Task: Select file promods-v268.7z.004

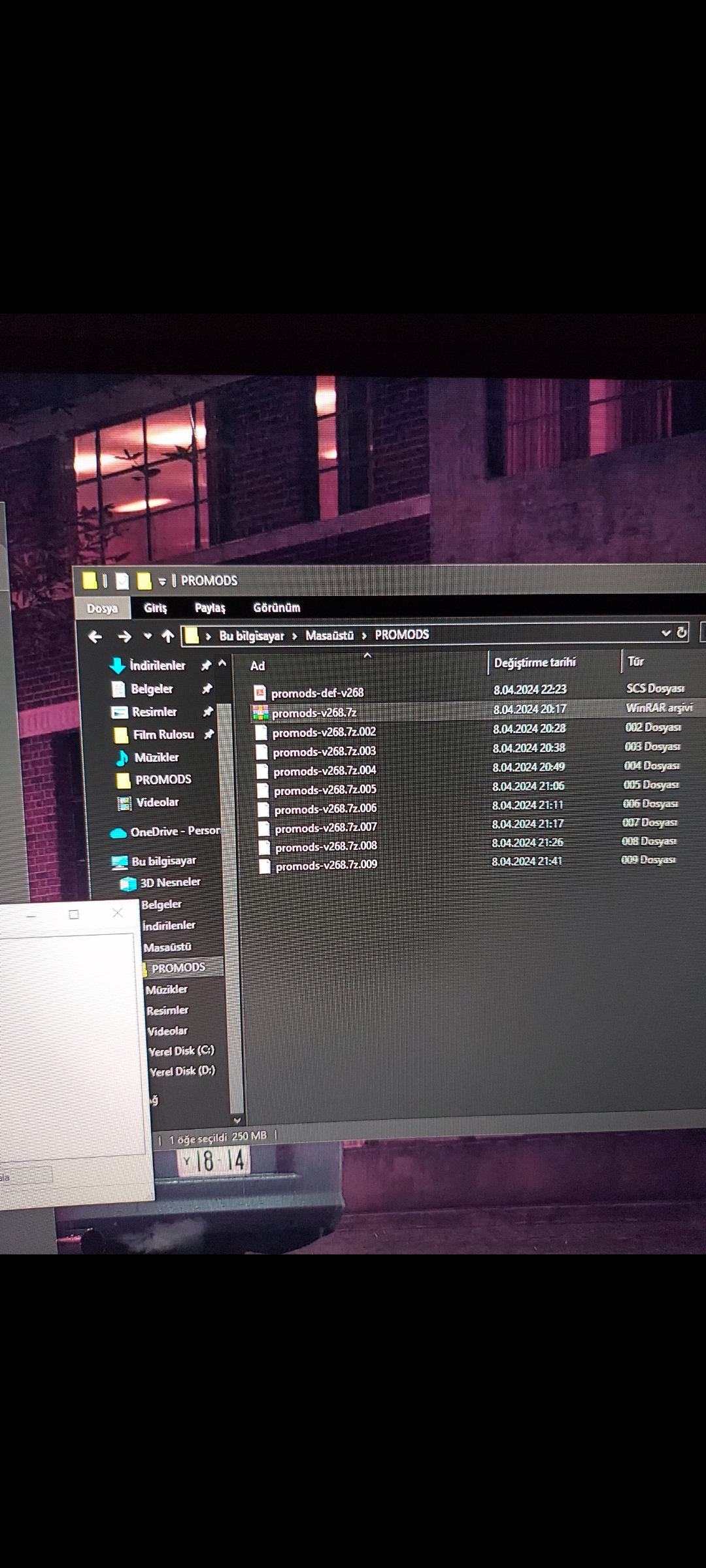Action: [325, 771]
